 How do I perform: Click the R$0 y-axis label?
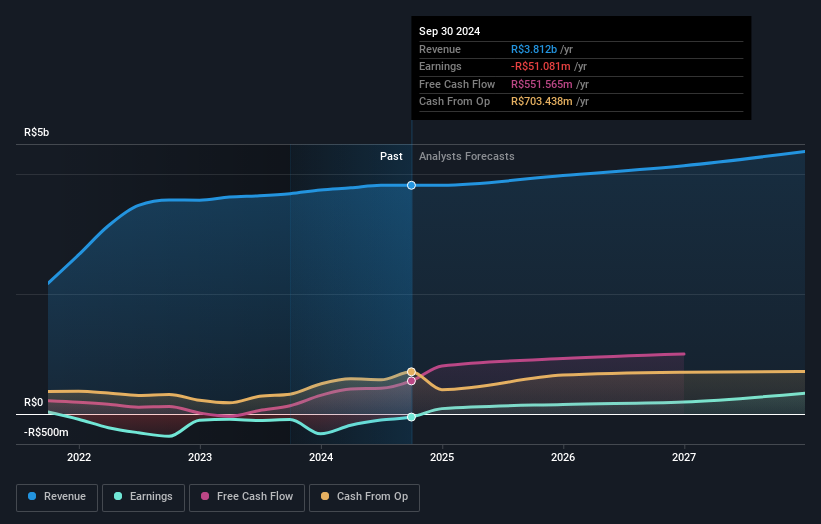(34, 403)
